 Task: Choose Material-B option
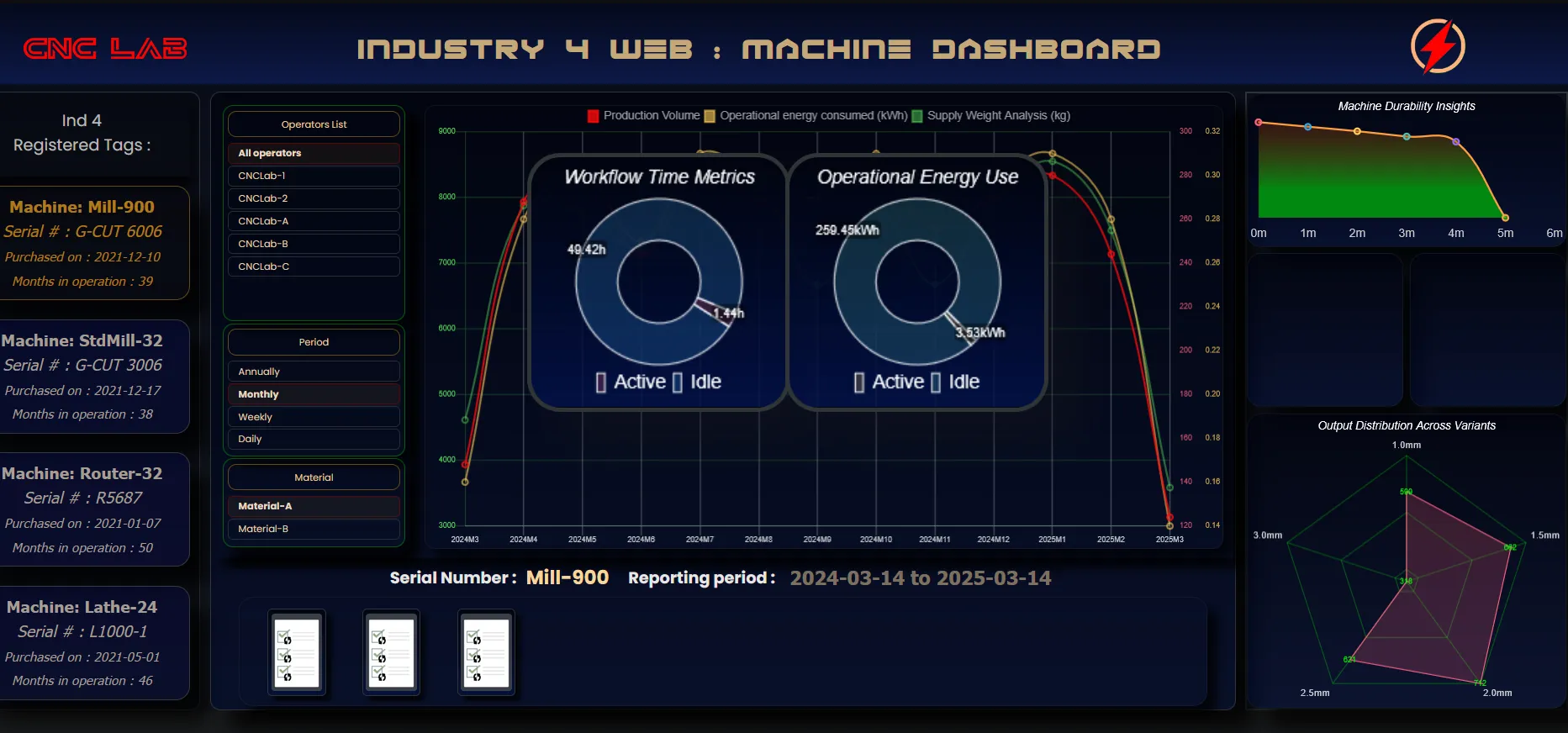pos(314,529)
